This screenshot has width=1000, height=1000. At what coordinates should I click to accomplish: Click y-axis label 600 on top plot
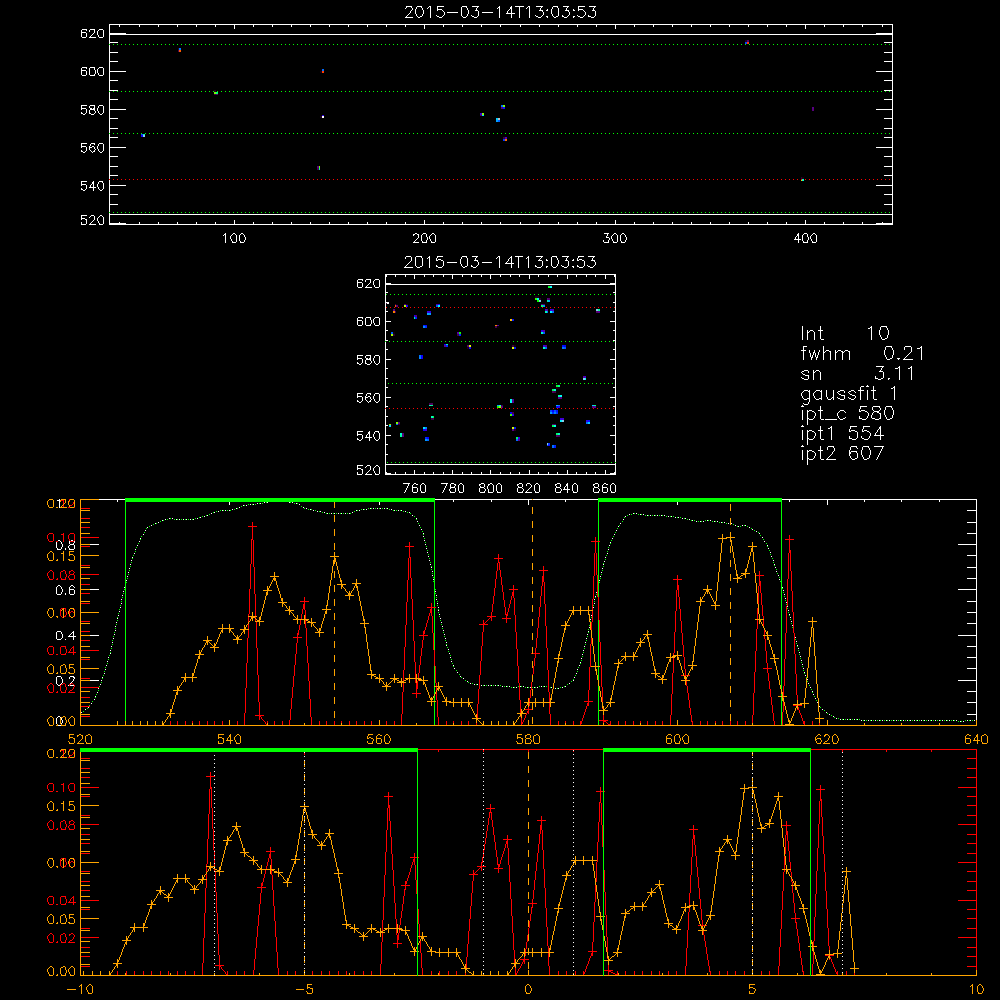point(92,71)
